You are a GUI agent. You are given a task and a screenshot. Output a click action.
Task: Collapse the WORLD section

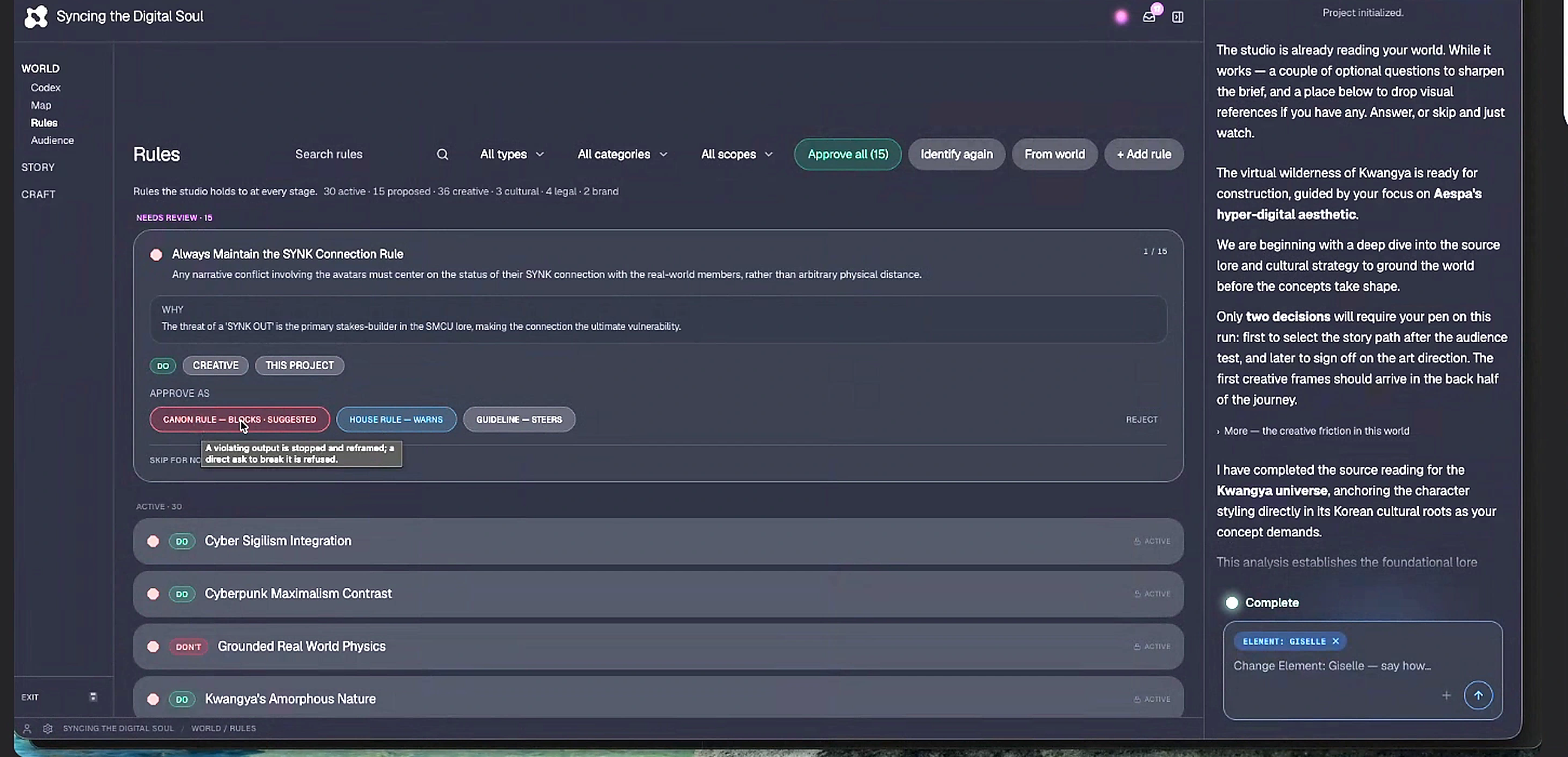point(40,69)
